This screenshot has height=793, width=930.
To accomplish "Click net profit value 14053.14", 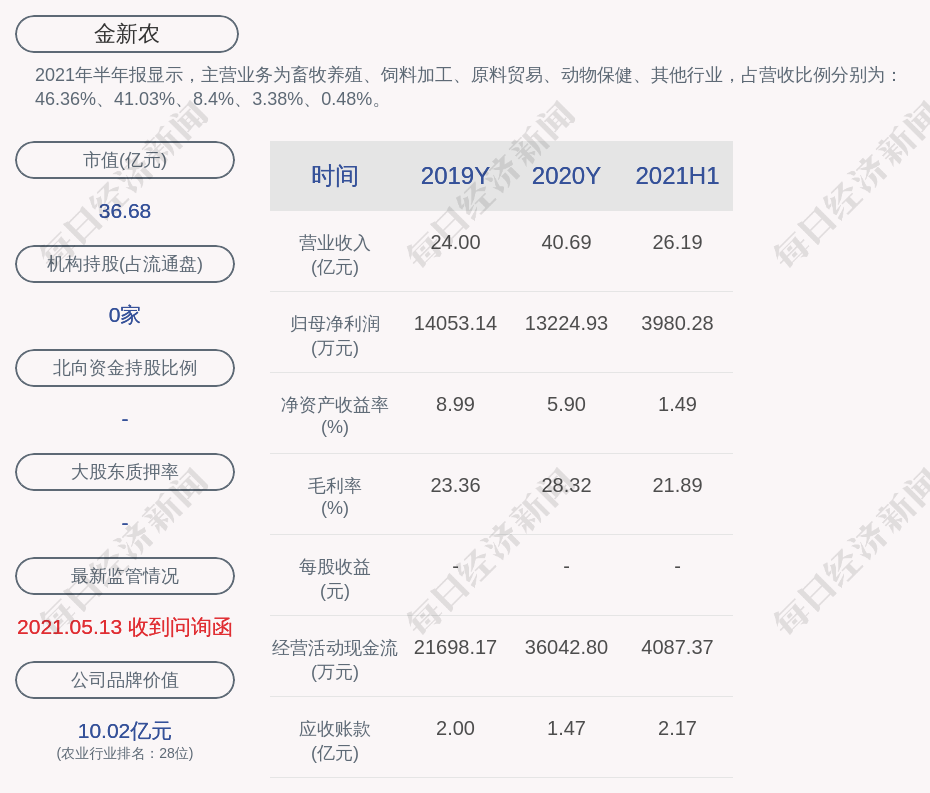I will (x=455, y=323).
